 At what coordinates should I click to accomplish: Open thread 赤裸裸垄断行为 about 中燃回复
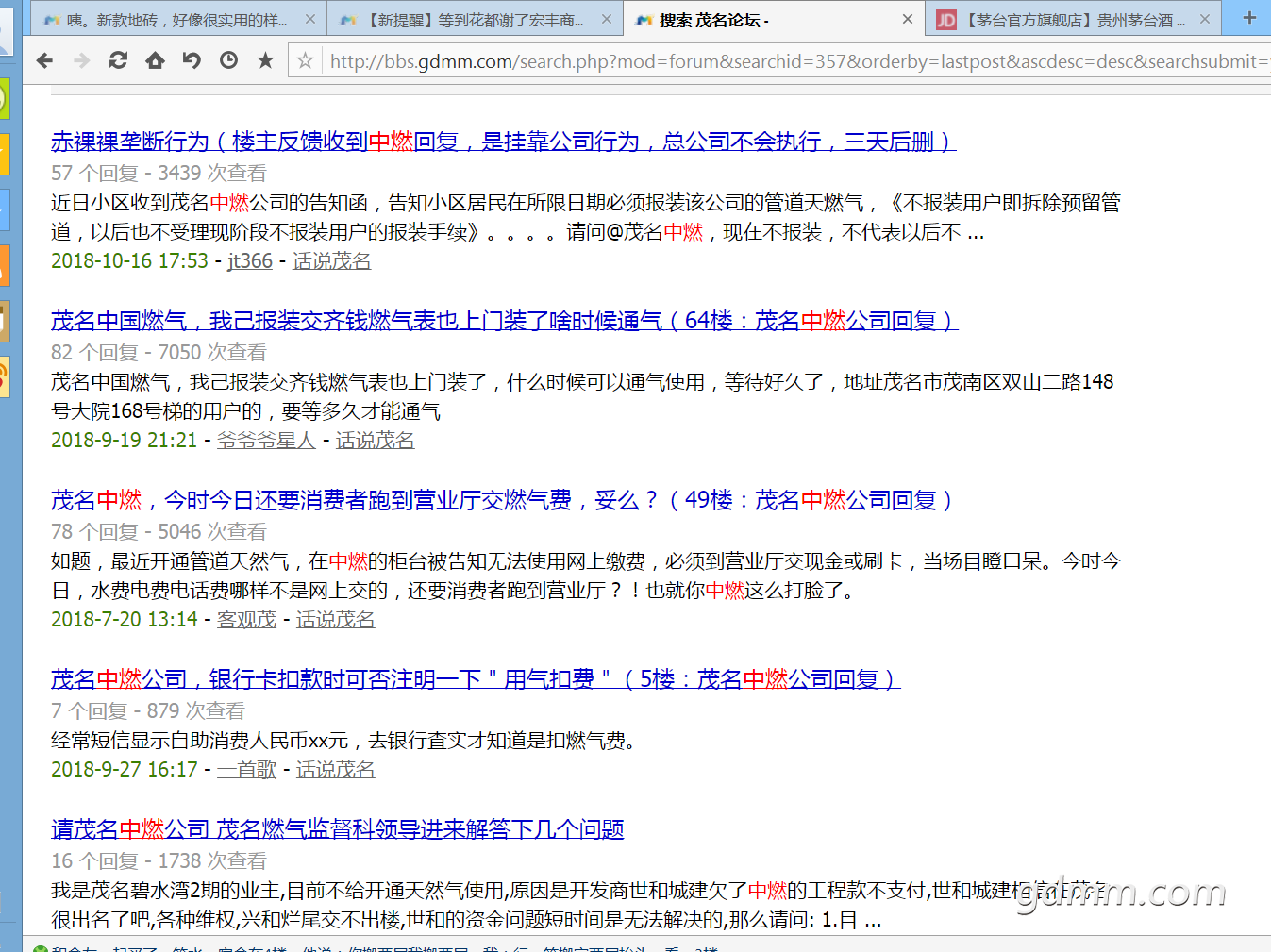coord(504,142)
